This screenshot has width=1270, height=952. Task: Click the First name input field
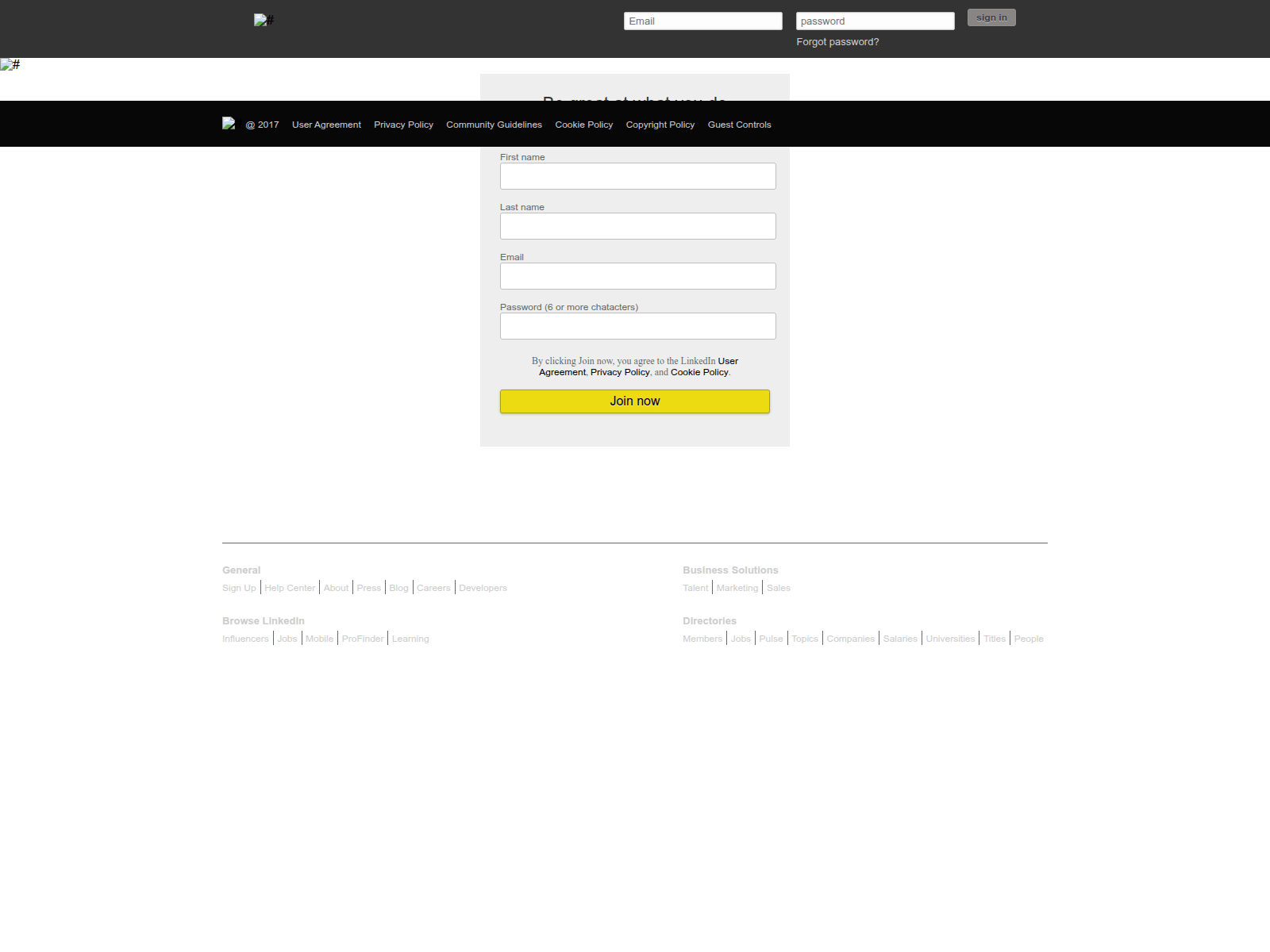[638, 176]
